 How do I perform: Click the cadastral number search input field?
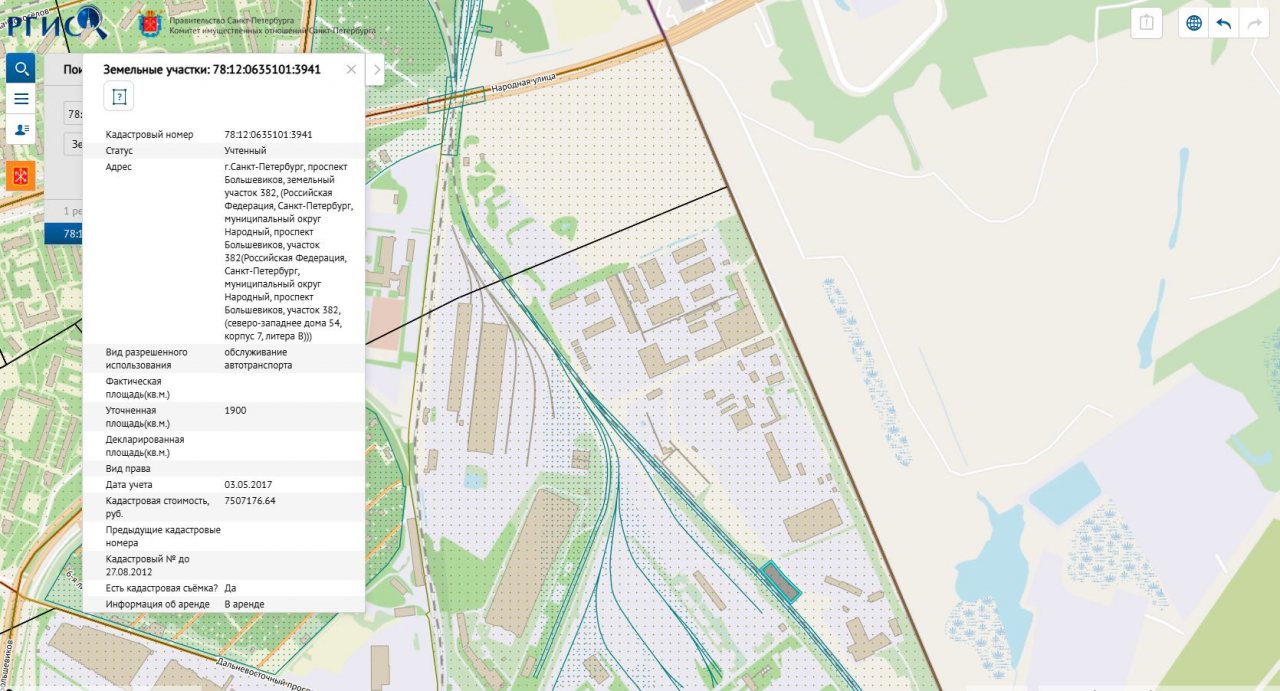[73, 114]
